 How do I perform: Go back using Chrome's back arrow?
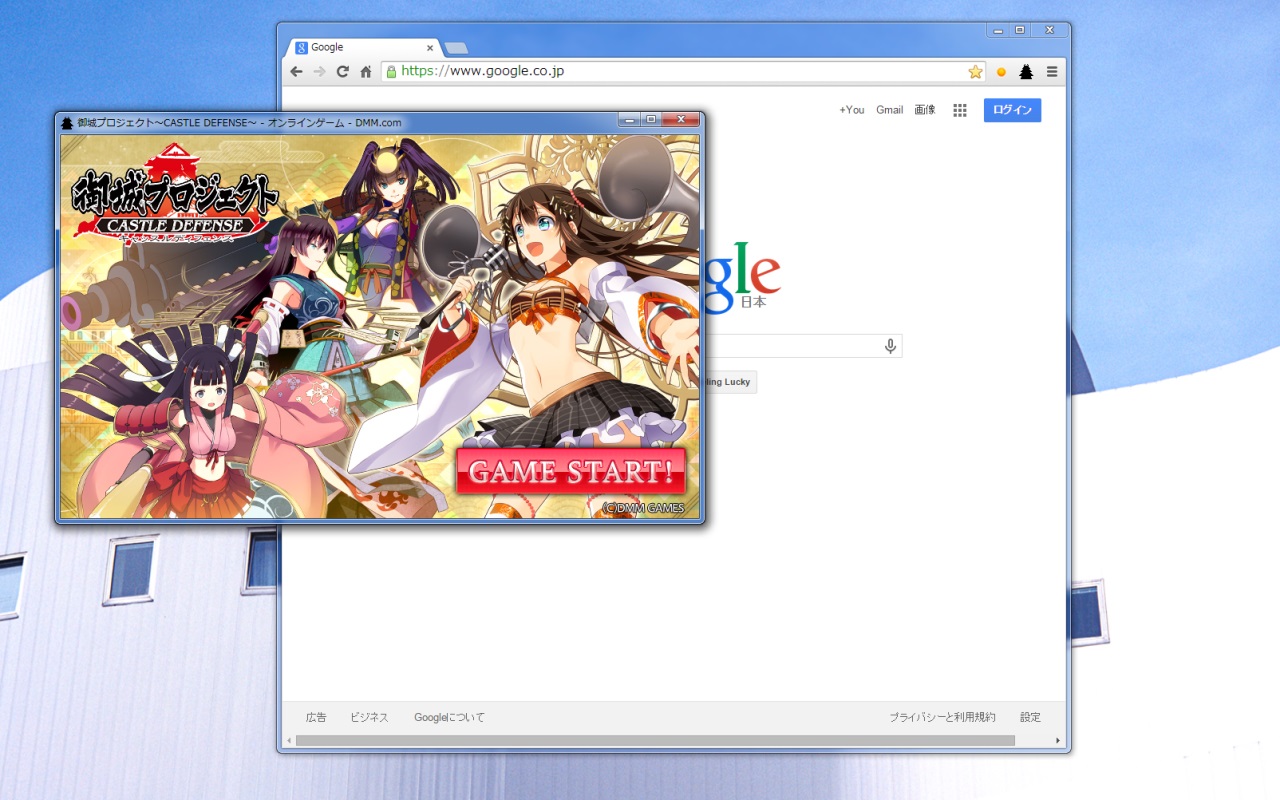(296, 72)
